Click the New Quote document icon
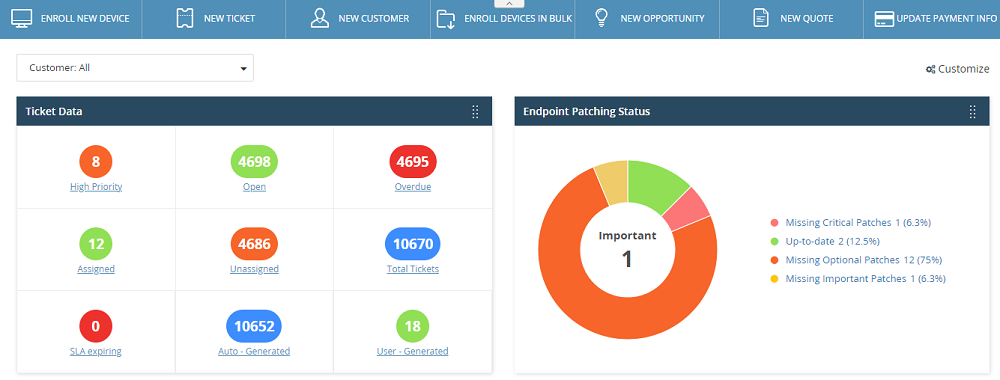 tap(761, 18)
